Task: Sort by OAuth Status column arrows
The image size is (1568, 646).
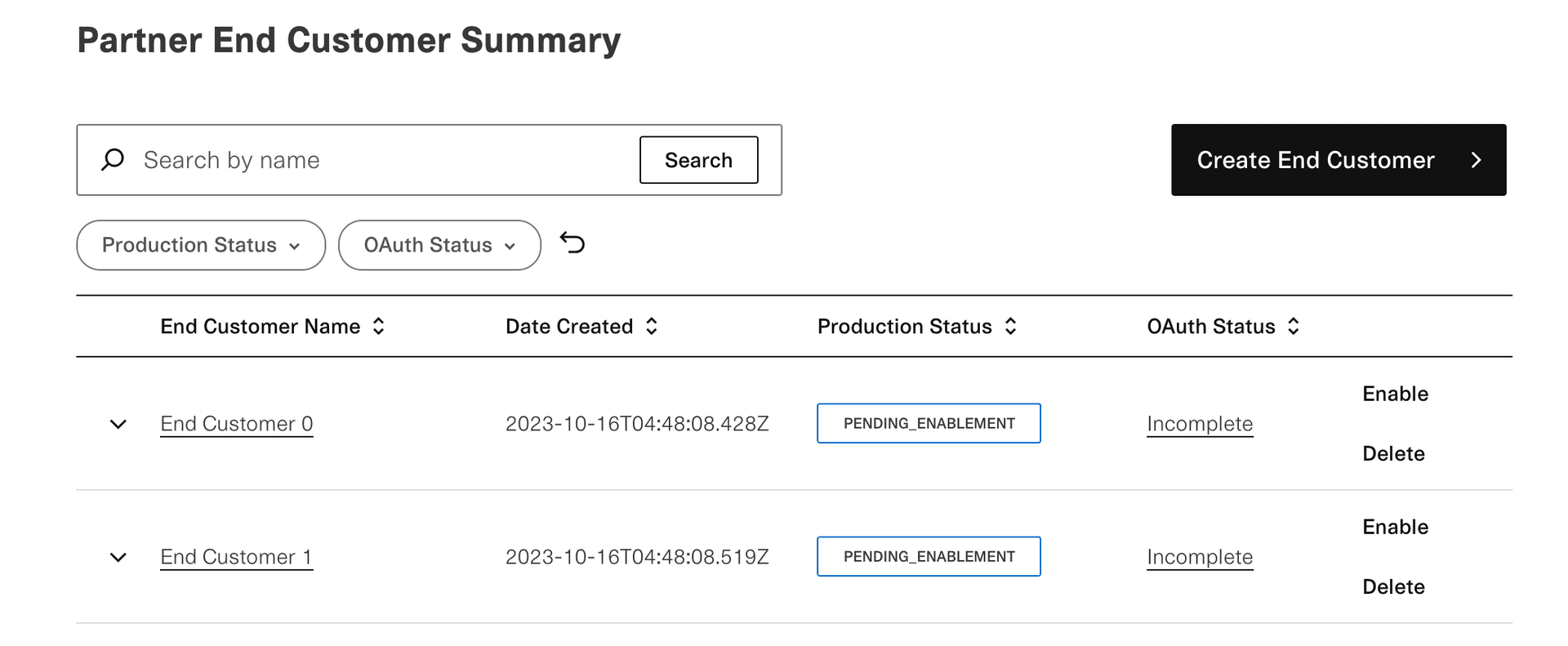Action: click(x=1294, y=327)
